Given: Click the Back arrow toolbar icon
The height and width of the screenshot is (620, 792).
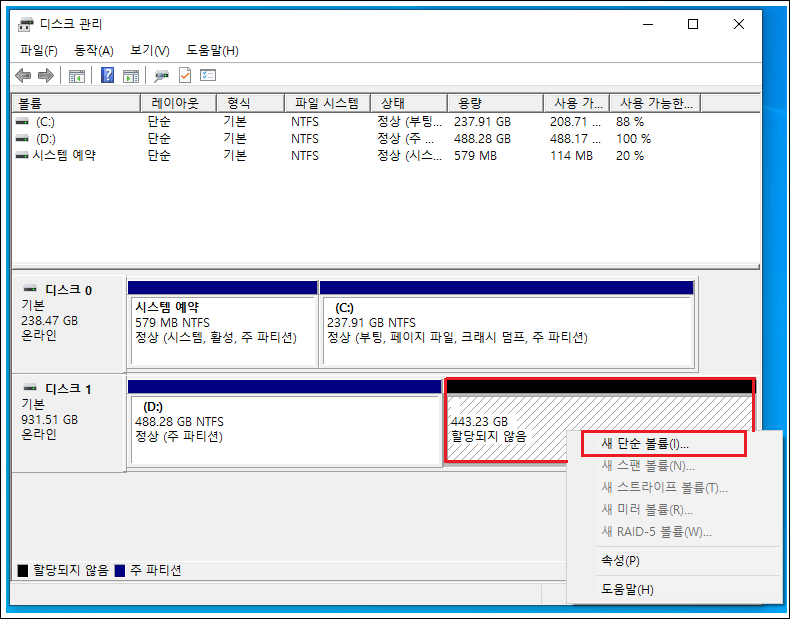Looking at the screenshot, I should (x=23, y=76).
